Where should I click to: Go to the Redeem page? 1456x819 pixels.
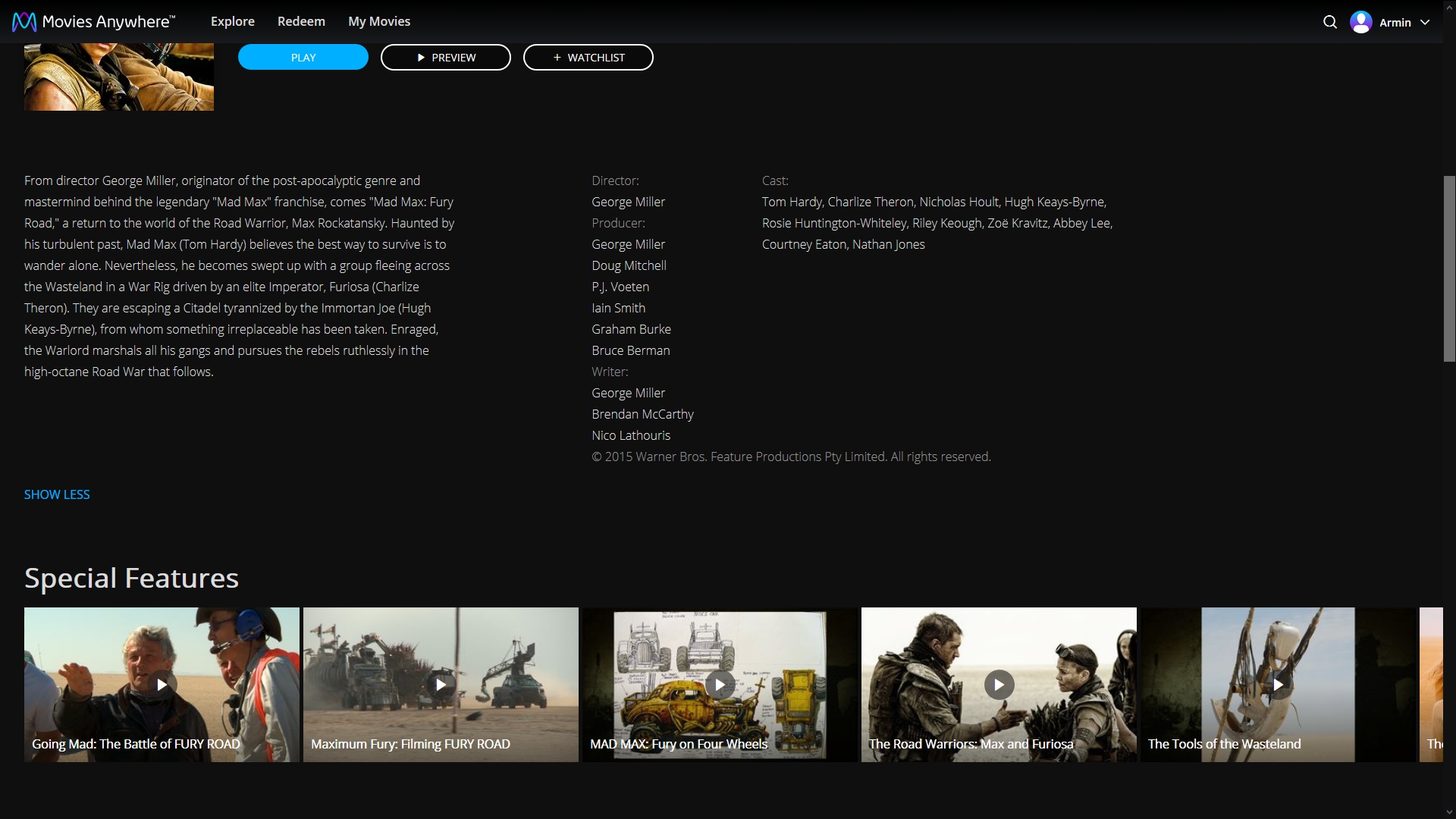click(x=301, y=22)
